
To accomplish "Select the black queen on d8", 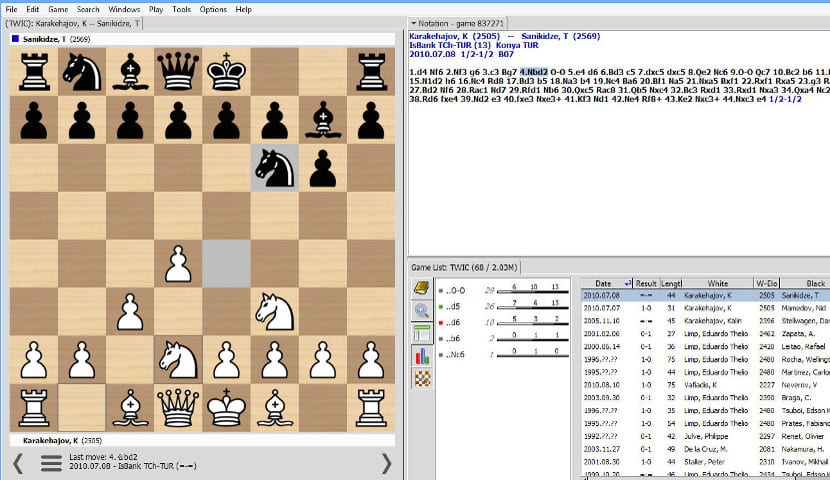I will tap(178, 71).
